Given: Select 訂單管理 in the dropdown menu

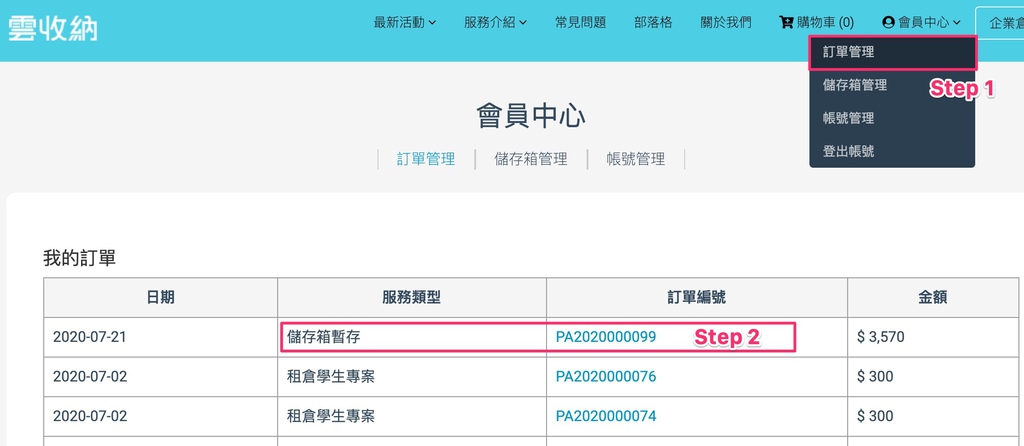Looking at the screenshot, I should pyautogui.click(x=848, y=52).
